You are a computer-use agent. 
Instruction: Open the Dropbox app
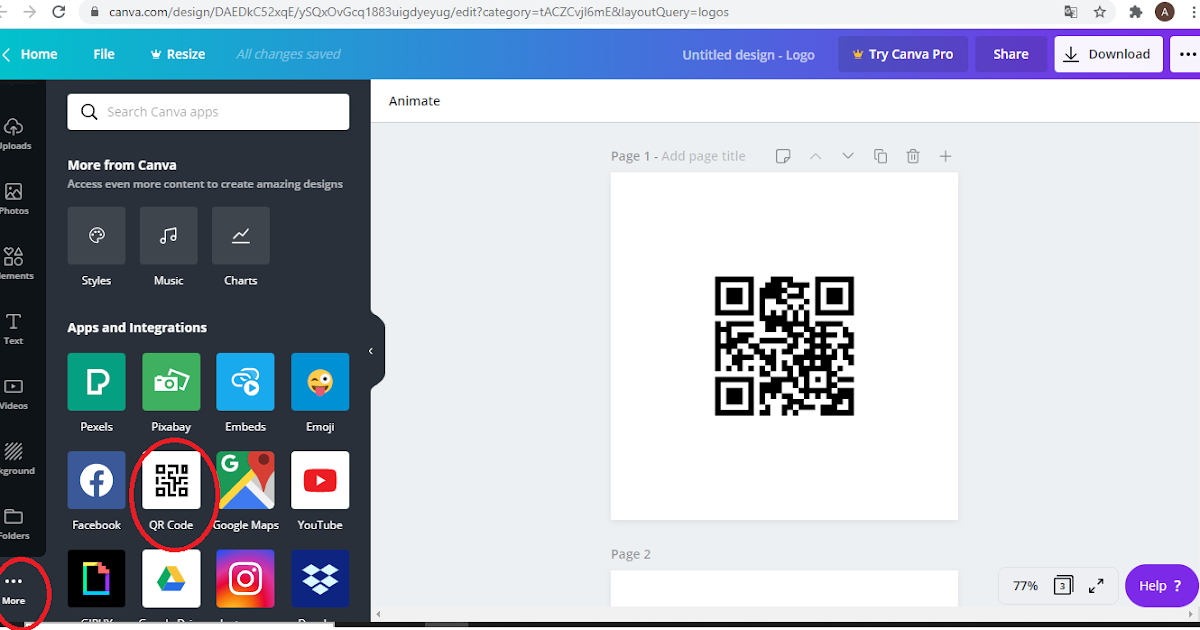320,578
